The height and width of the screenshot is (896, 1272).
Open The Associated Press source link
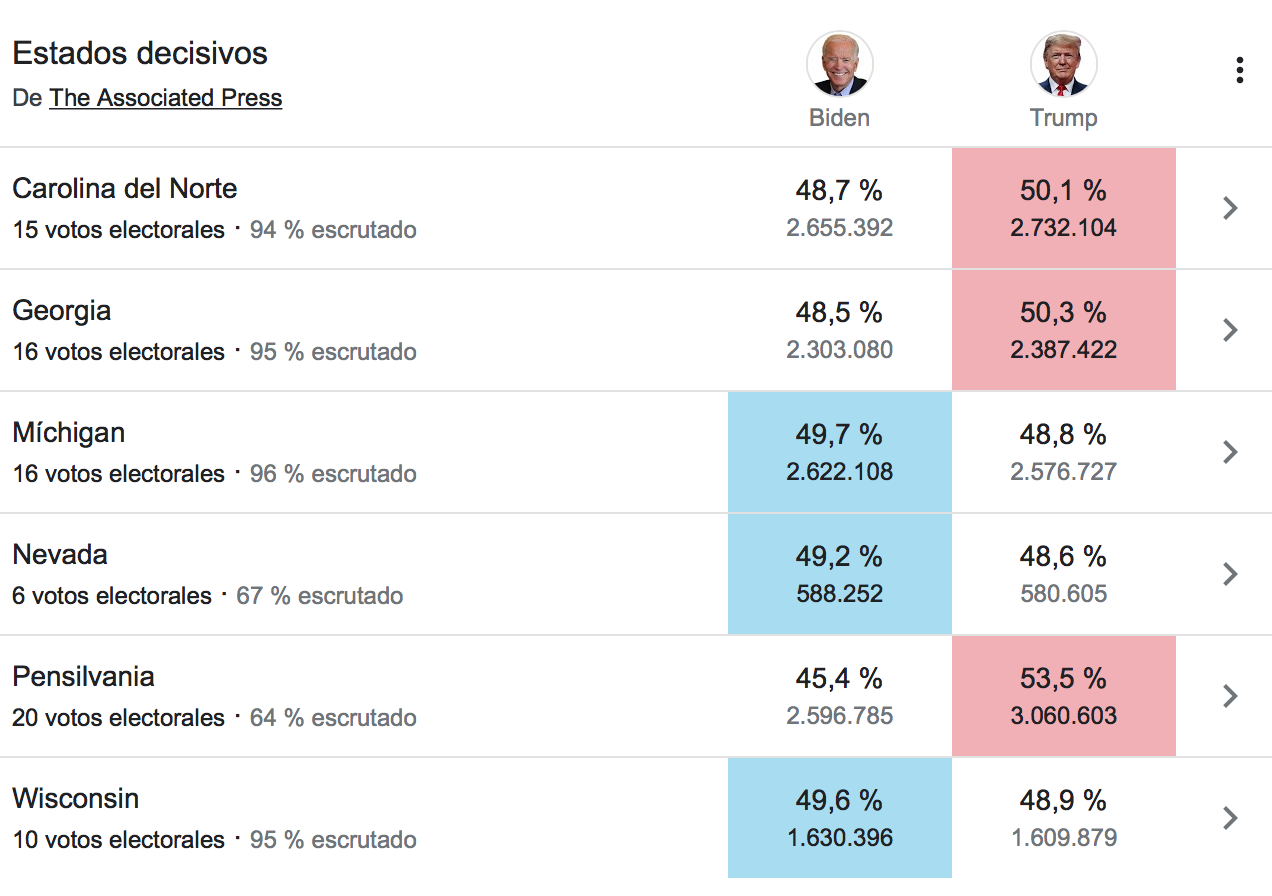tap(166, 98)
